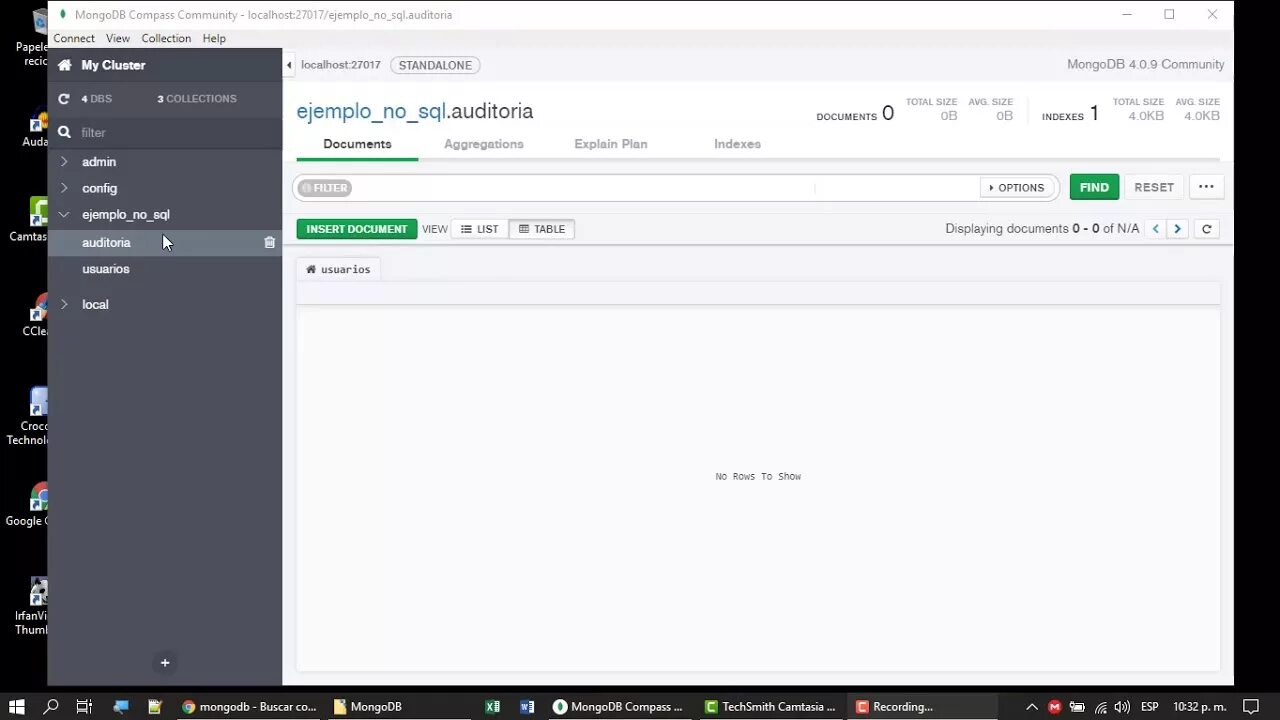Delete the auditoria collection using trash icon

pyautogui.click(x=269, y=242)
